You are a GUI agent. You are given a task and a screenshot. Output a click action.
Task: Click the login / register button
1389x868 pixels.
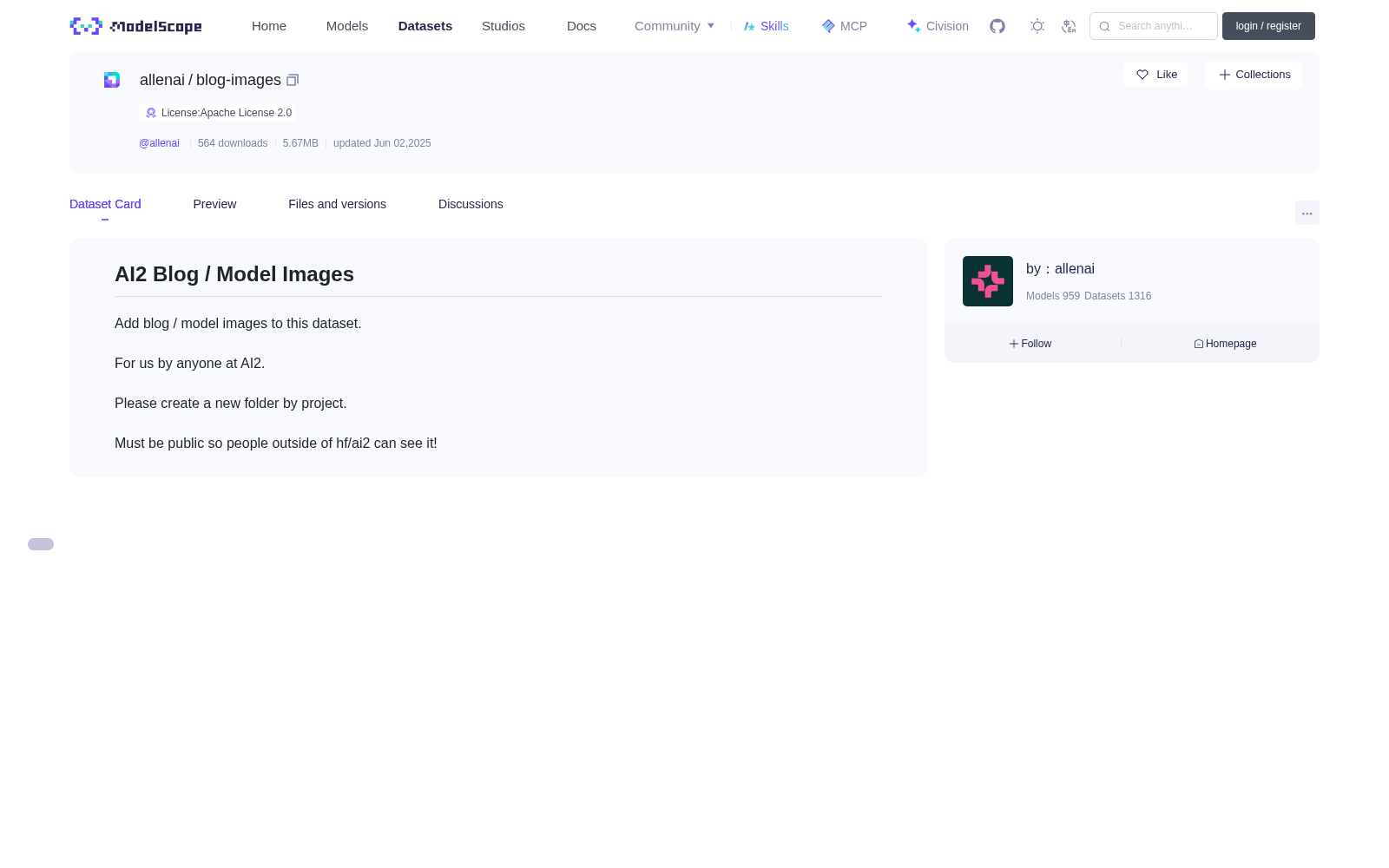coord(1268,26)
